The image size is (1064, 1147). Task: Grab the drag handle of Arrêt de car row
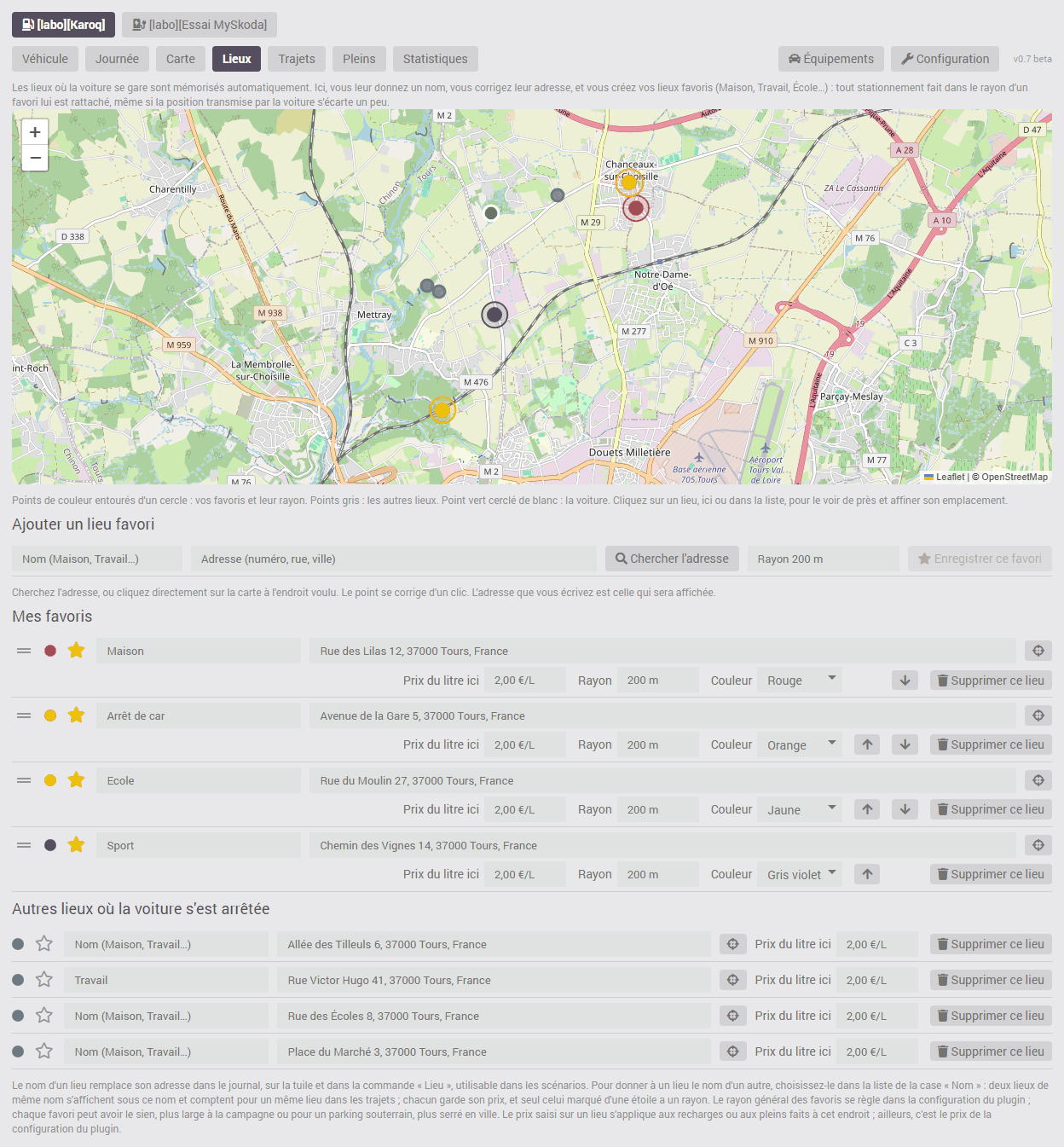coord(24,715)
